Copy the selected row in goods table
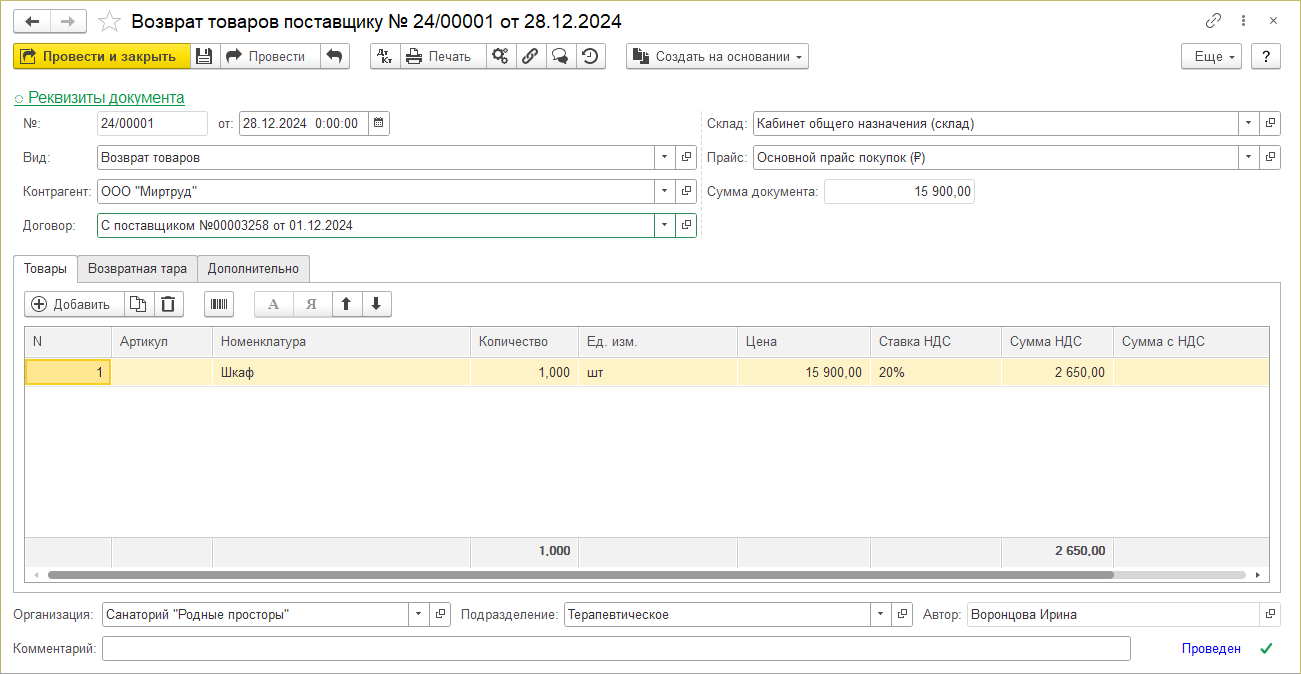Image resolution: width=1301 pixels, height=674 pixels. point(139,305)
